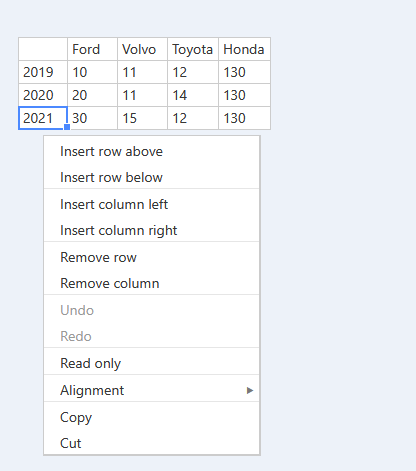Choose Copy from context menu
The image size is (416, 471).
tap(152, 417)
